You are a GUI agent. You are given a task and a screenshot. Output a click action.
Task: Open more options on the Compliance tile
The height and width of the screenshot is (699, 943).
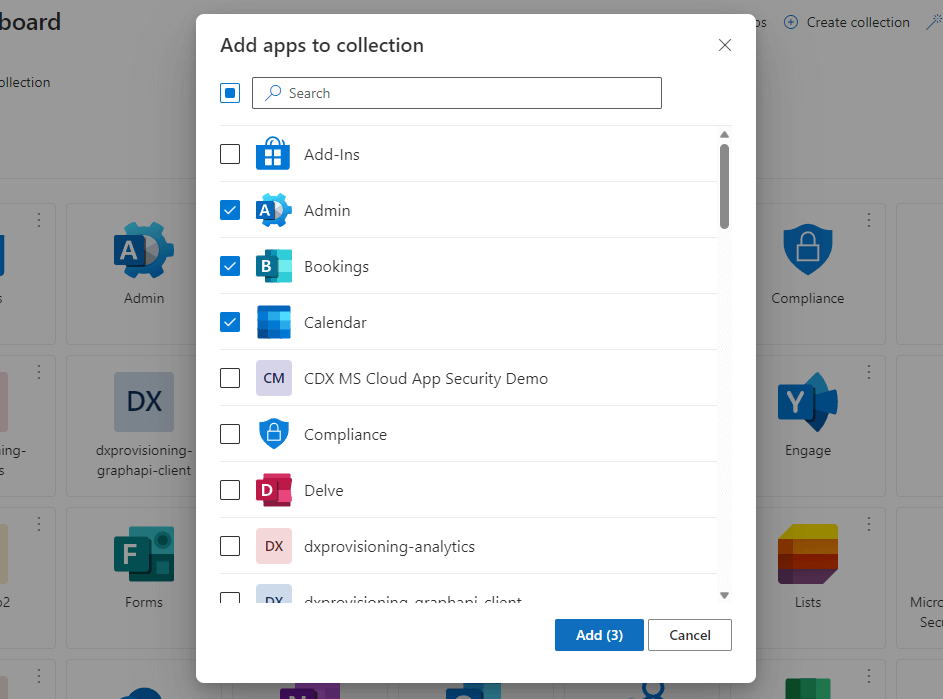coord(868,220)
